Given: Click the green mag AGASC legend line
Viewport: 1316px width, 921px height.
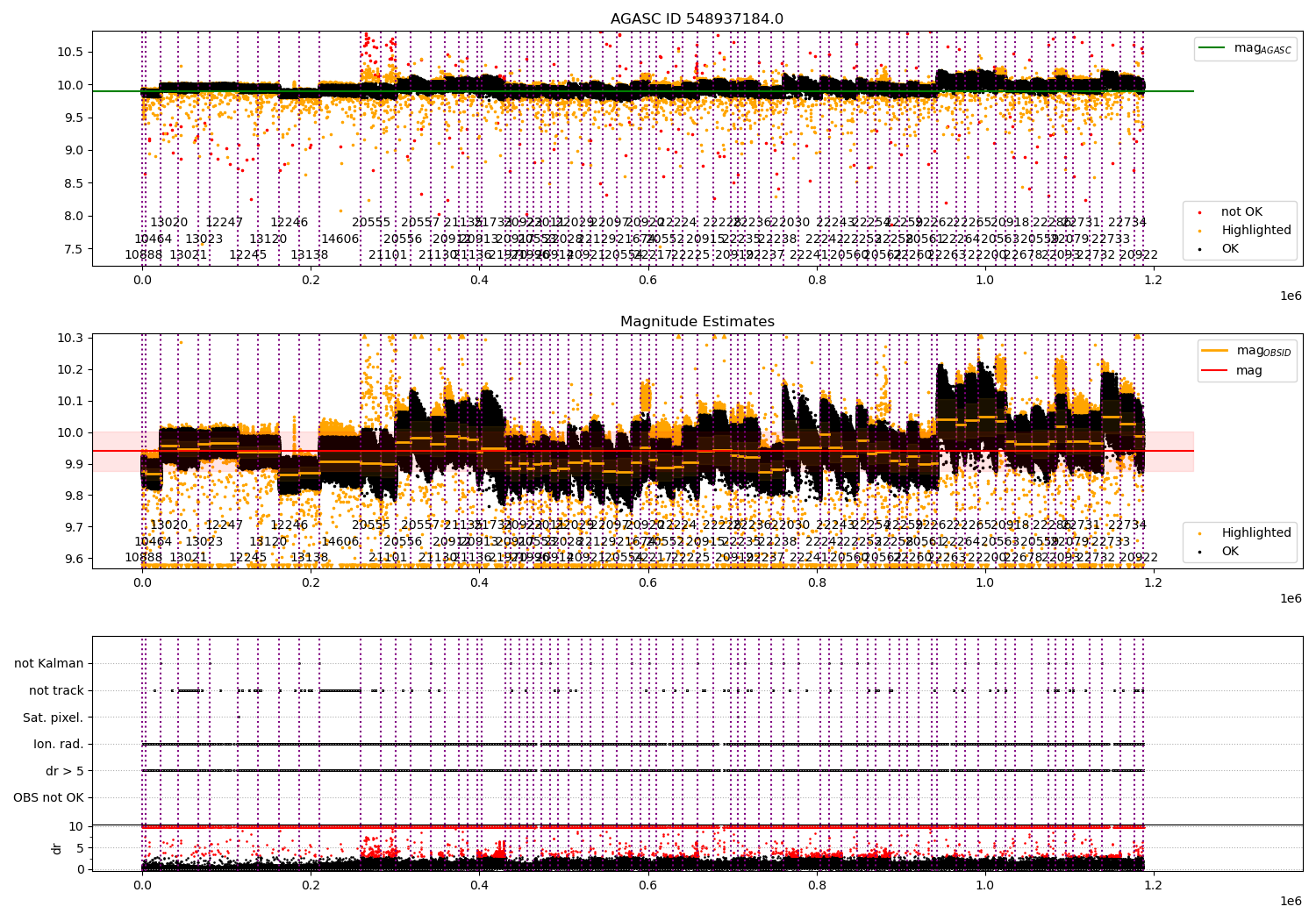Looking at the screenshot, I should [1212, 48].
